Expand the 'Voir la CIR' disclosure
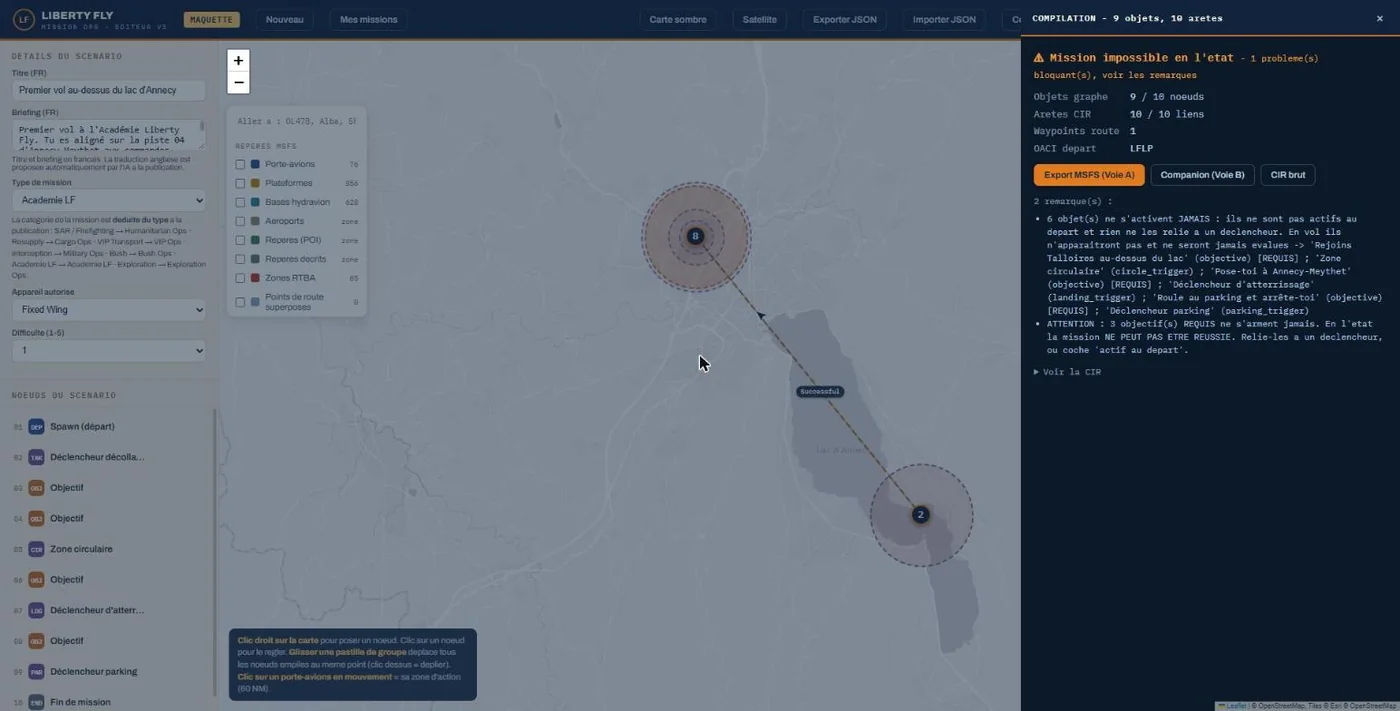Viewport: 1400px width, 711px height. pyautogui.click(x=1067, y=372)
